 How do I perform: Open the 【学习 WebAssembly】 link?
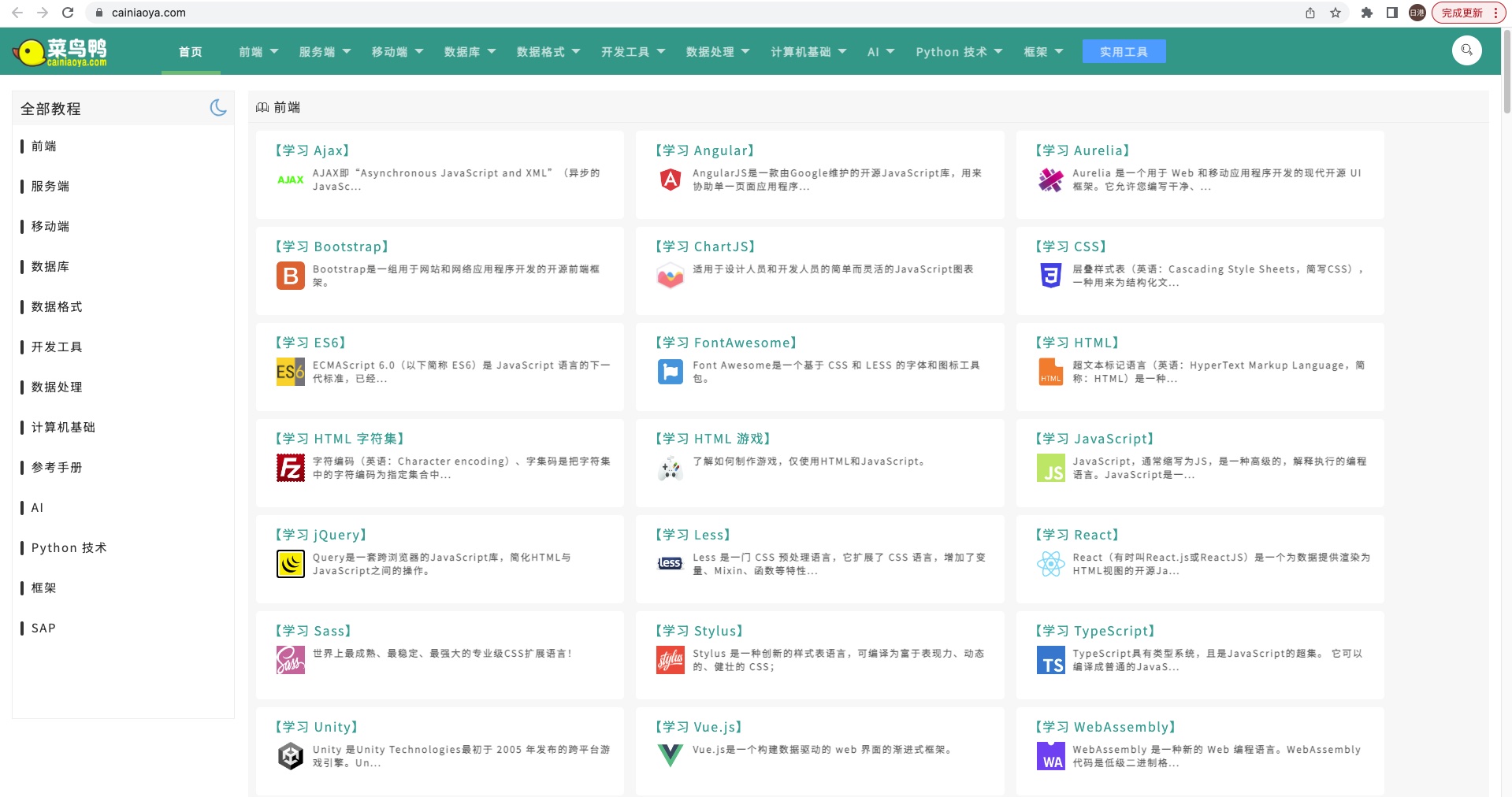pyautogui.click(x=1105, y=727)
